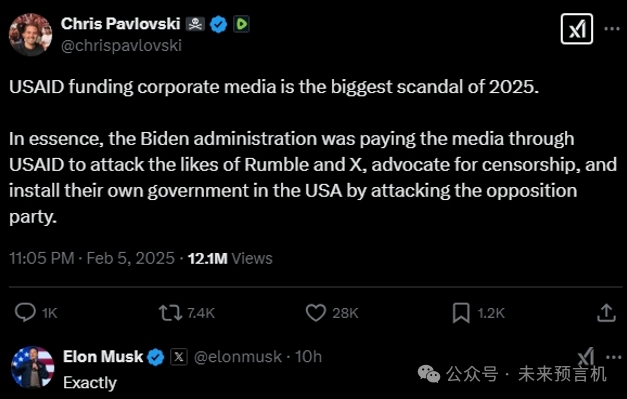Click the 12.1M Views count
Image resolution: width=627 pixels, height=399 pixels.
(x=230, y=258)
